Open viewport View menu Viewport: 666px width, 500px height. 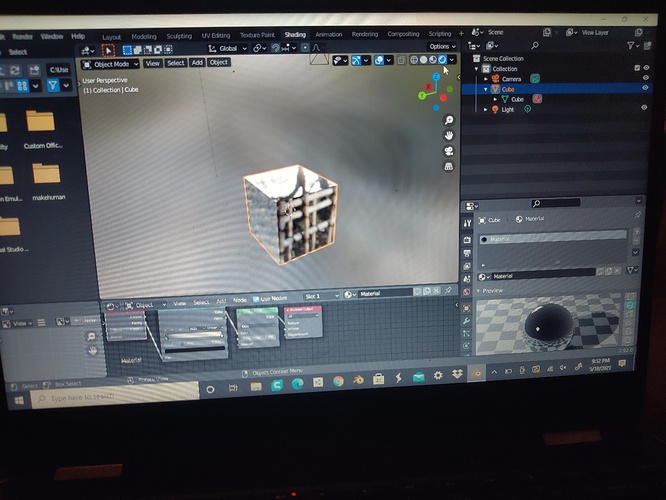152,63
